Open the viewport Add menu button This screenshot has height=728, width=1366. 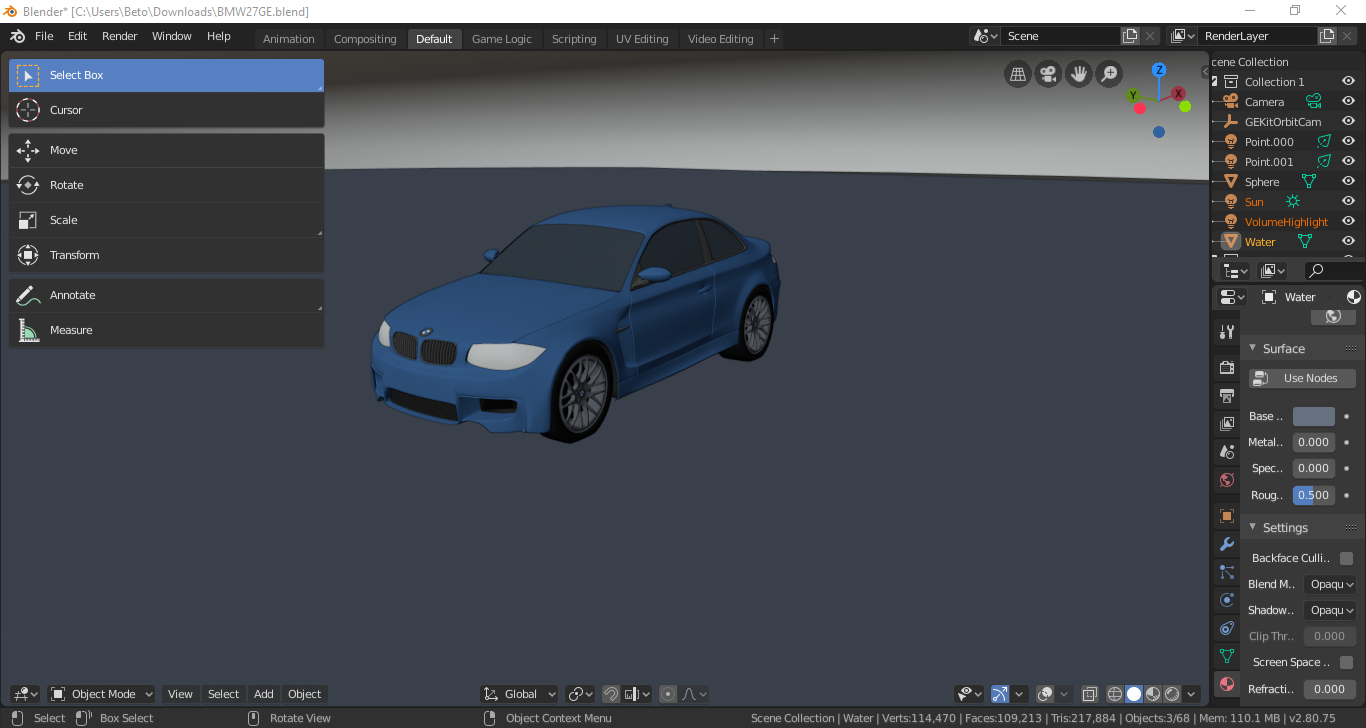click(263, 694)
